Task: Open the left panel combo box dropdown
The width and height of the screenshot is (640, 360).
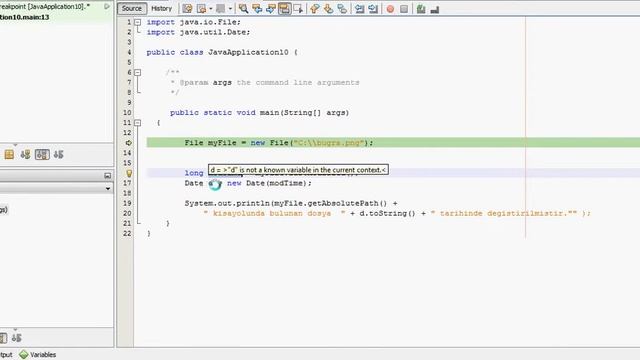Action: (108, 189)
